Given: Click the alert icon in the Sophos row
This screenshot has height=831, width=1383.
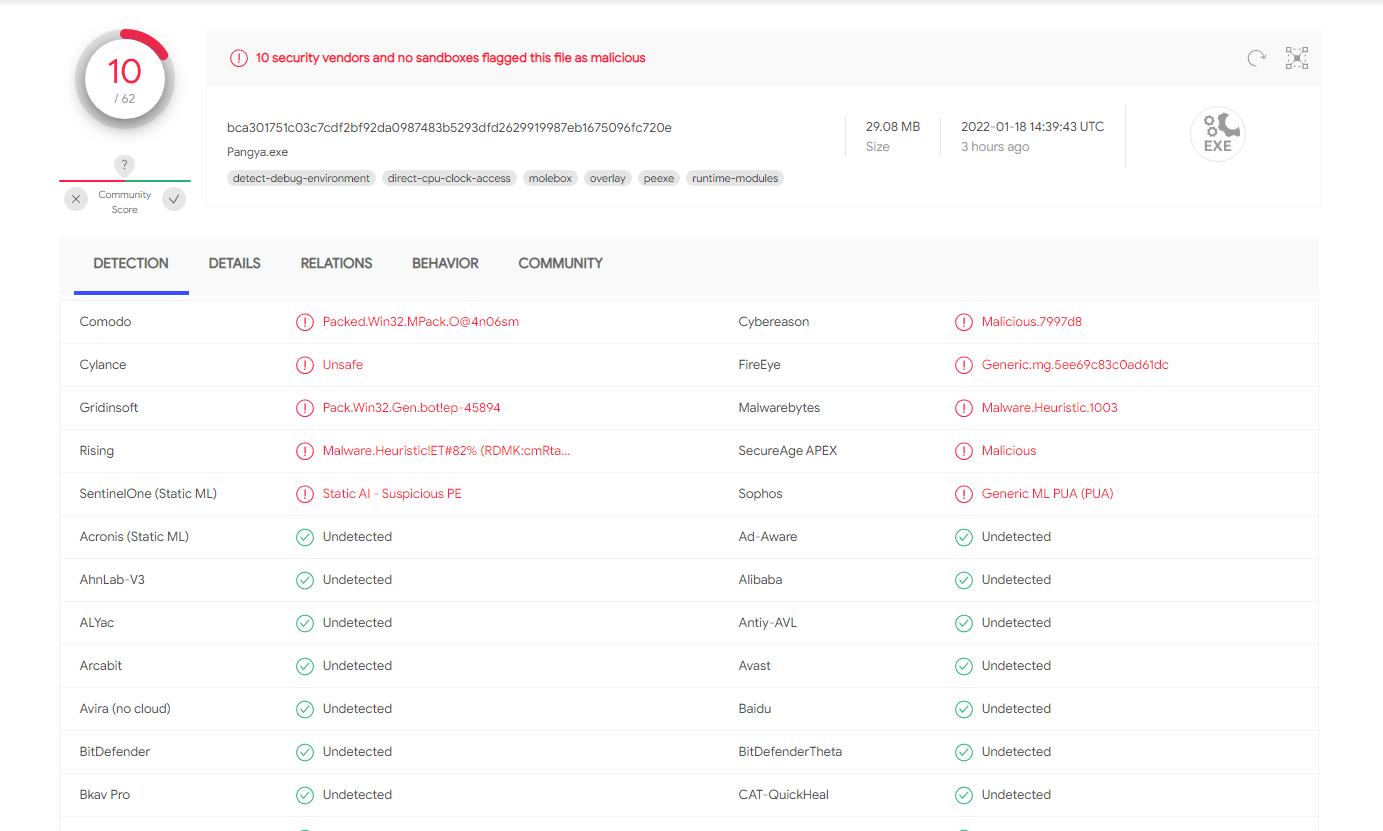Looking at the screenshot, I should (x=964, y=494).
